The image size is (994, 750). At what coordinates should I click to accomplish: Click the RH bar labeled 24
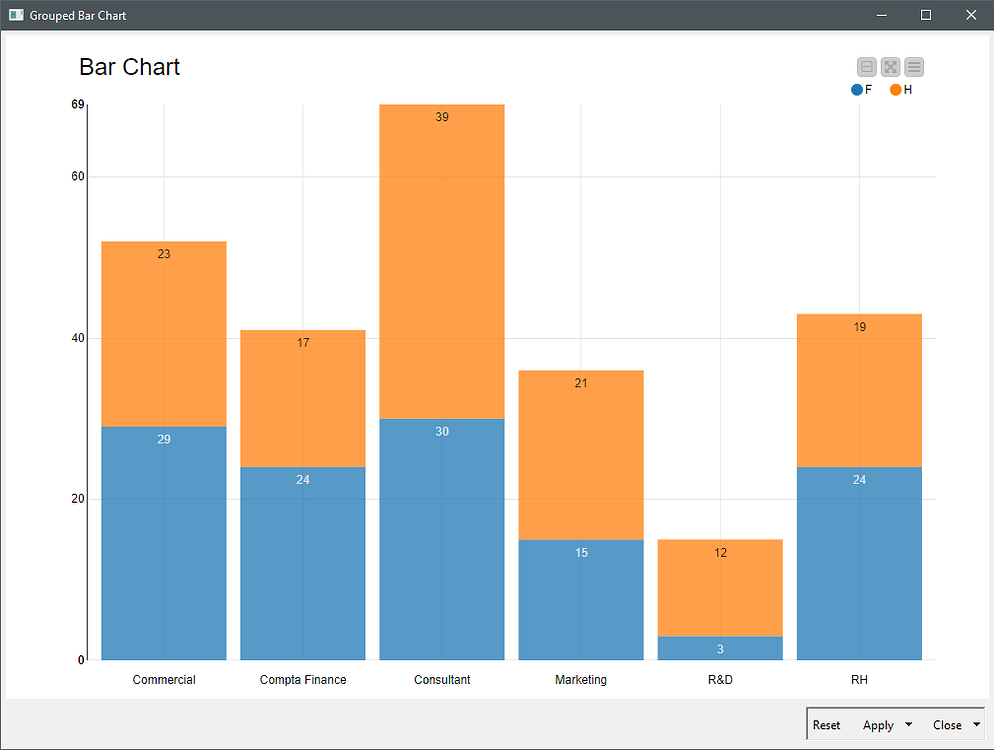point(858,560)
